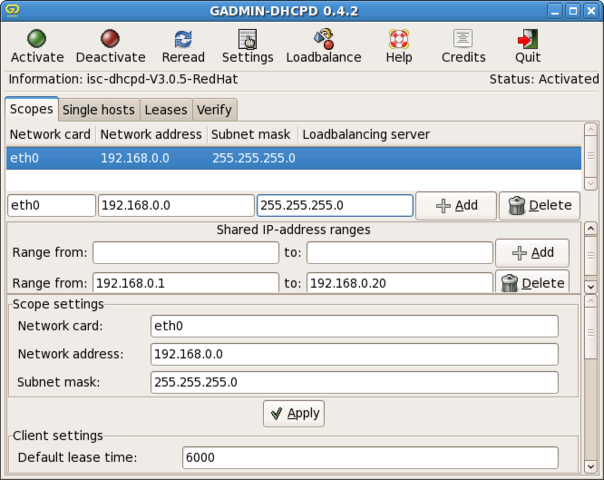
Task: Focus the 192.168.0.0 field beside Add
Action: 176,205
